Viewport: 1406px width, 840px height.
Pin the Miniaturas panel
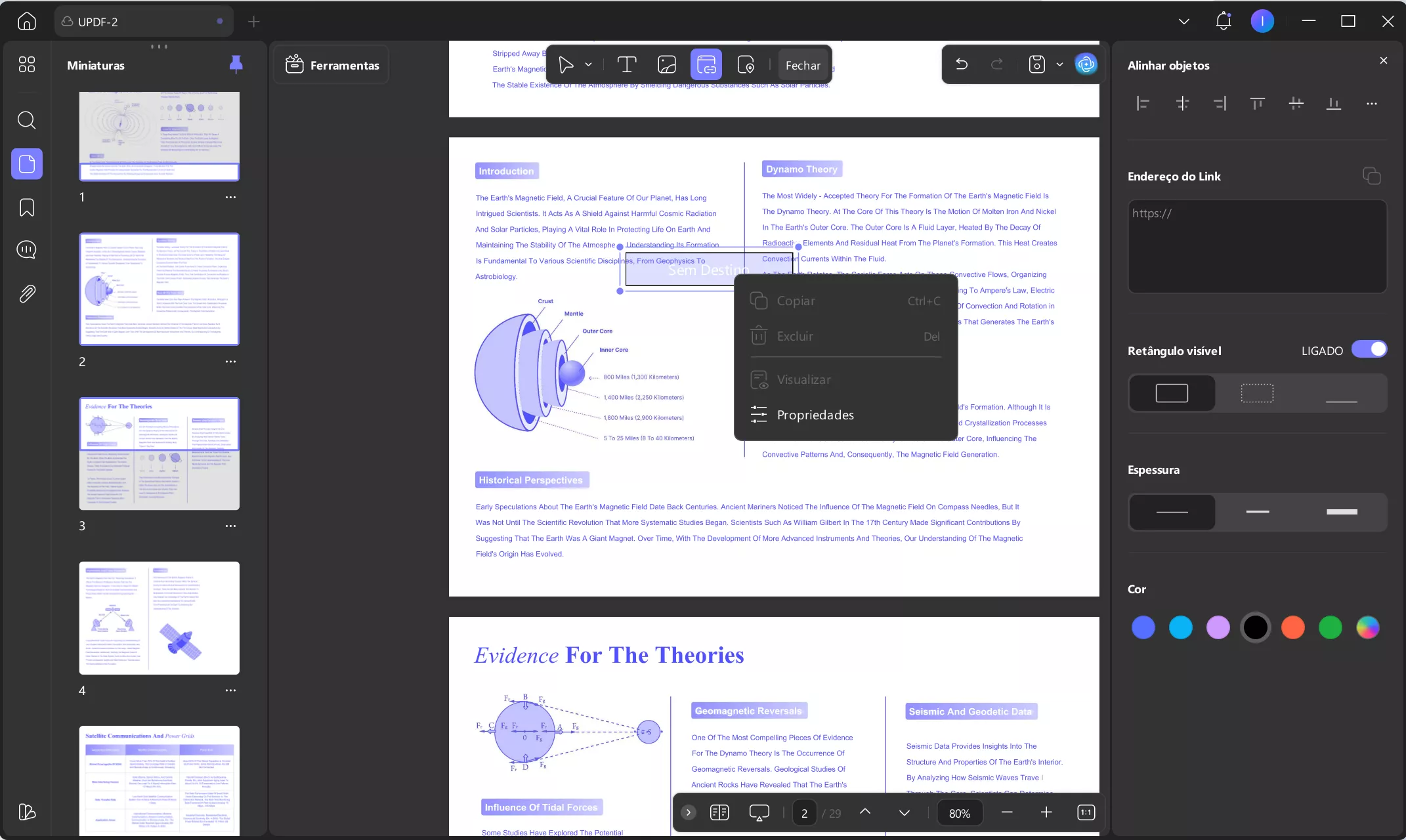pyautogui.click(x=236, y=64)
